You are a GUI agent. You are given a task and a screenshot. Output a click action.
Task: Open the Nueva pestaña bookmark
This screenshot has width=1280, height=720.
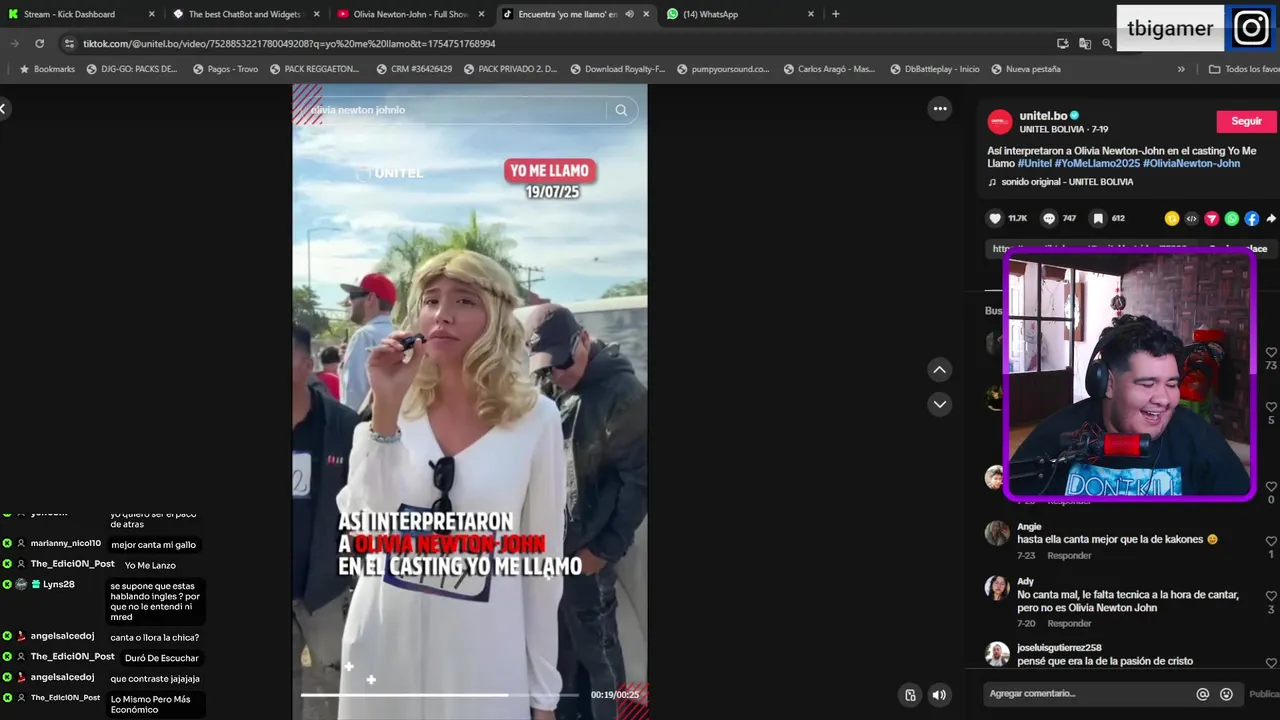(x=1026, y=69)
